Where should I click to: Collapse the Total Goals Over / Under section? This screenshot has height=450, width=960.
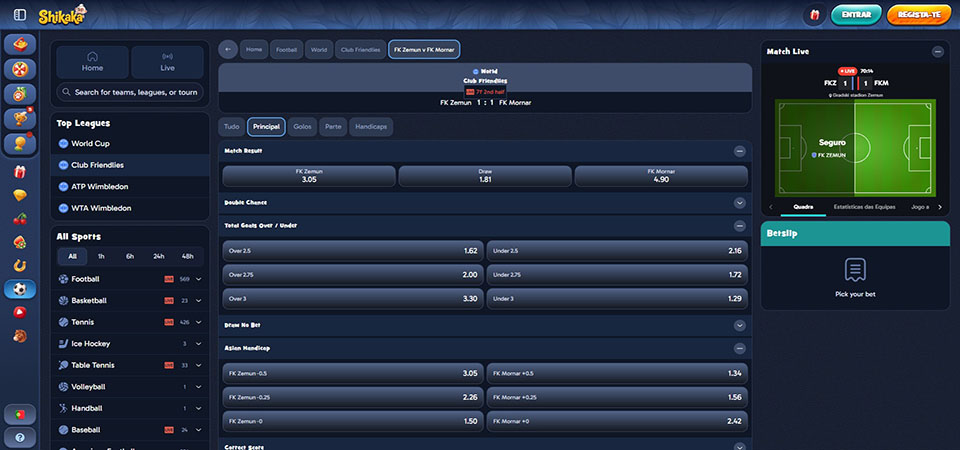(x=740, y=226)
